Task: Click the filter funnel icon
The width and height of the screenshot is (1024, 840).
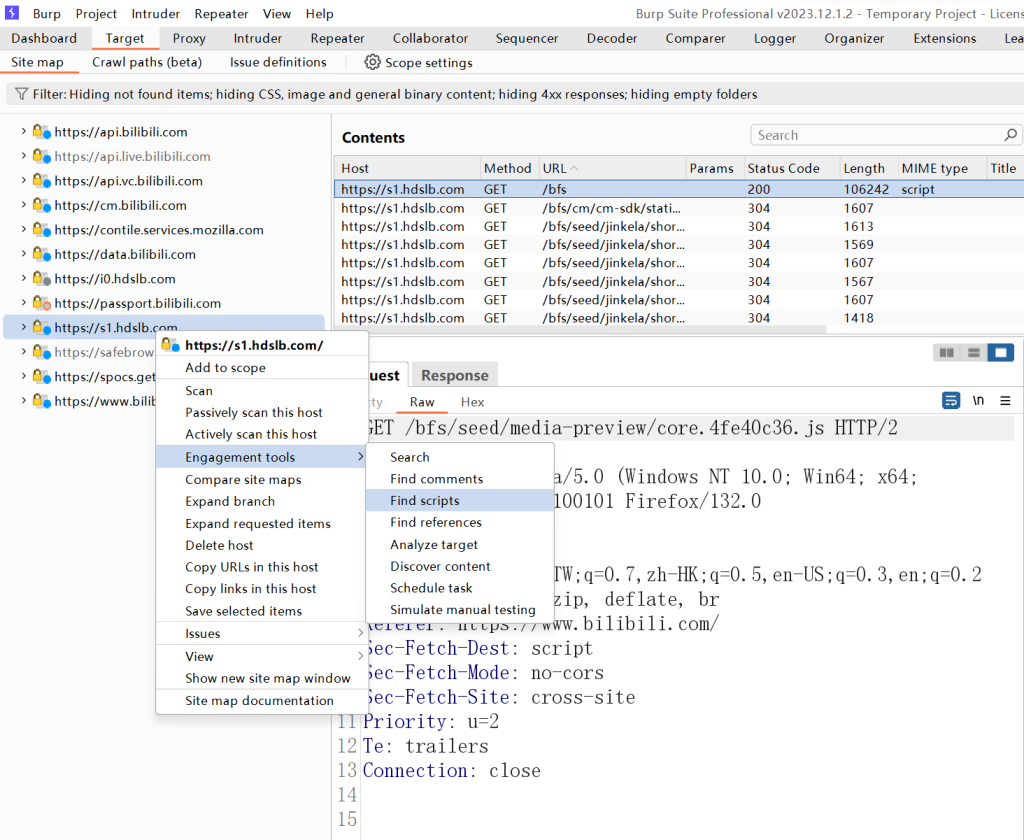Action: [22, 94]
